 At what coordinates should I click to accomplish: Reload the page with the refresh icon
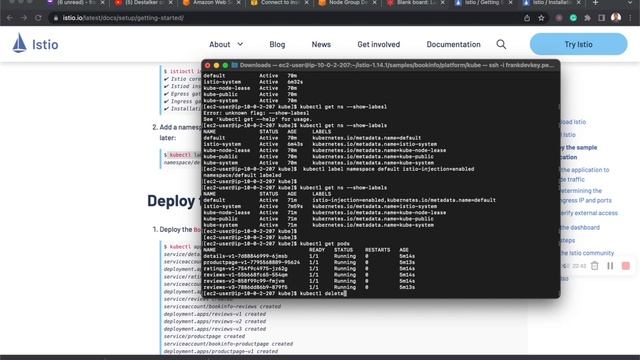pos(38,18)
